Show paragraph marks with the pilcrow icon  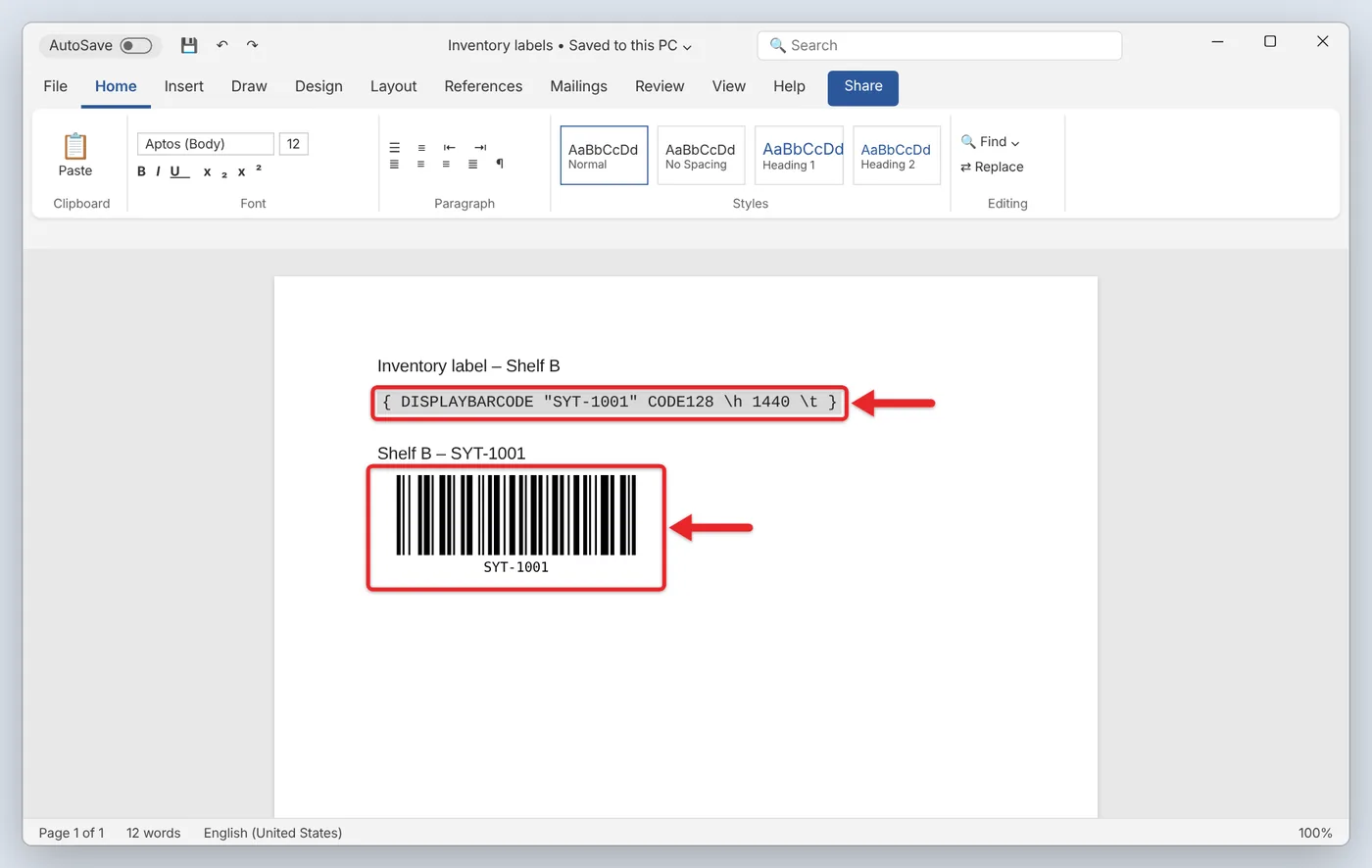click(500, 164)
